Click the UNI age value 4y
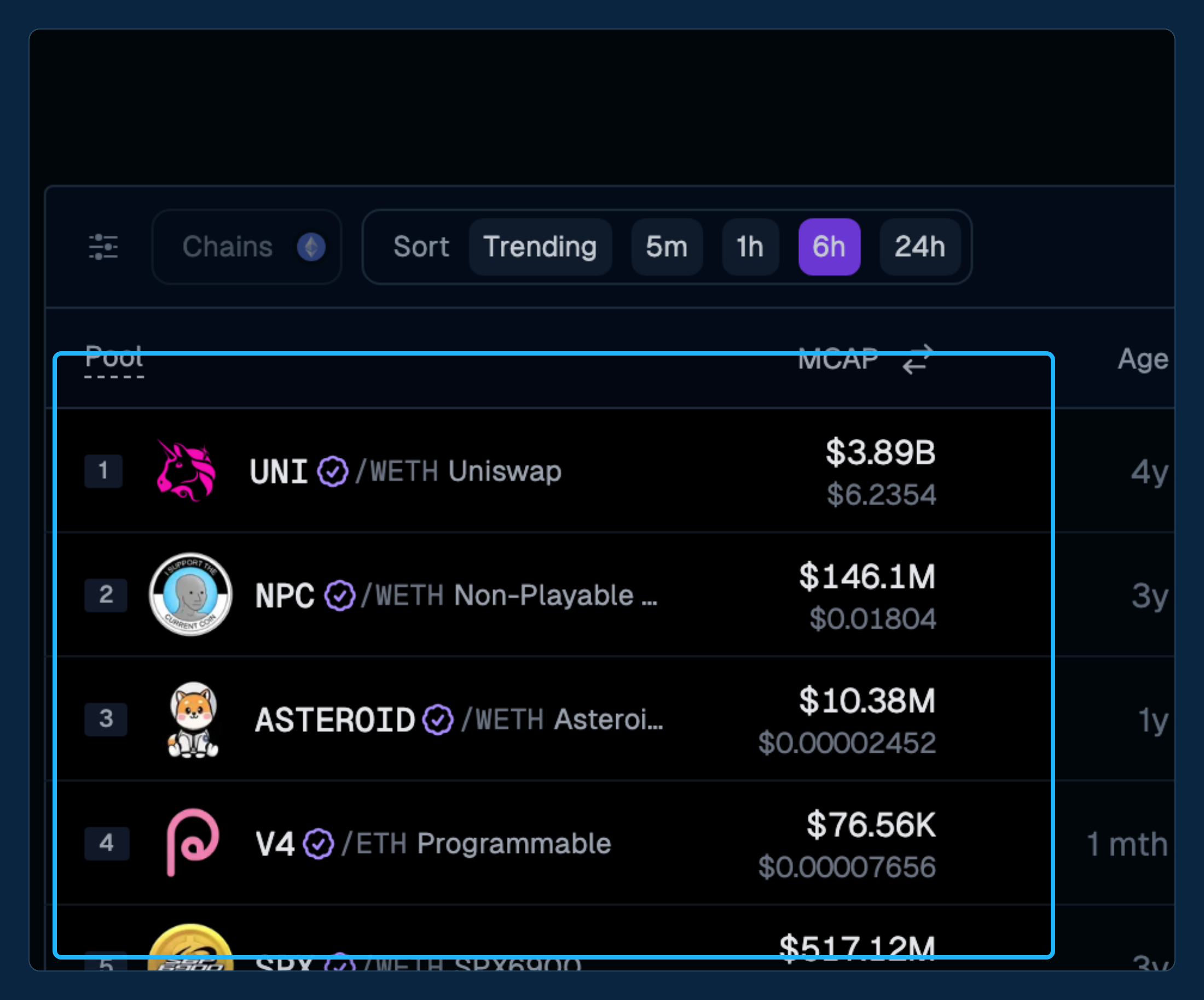Image resolution: width=1204 pixels, height=1000 pixels. (1149, 473)
